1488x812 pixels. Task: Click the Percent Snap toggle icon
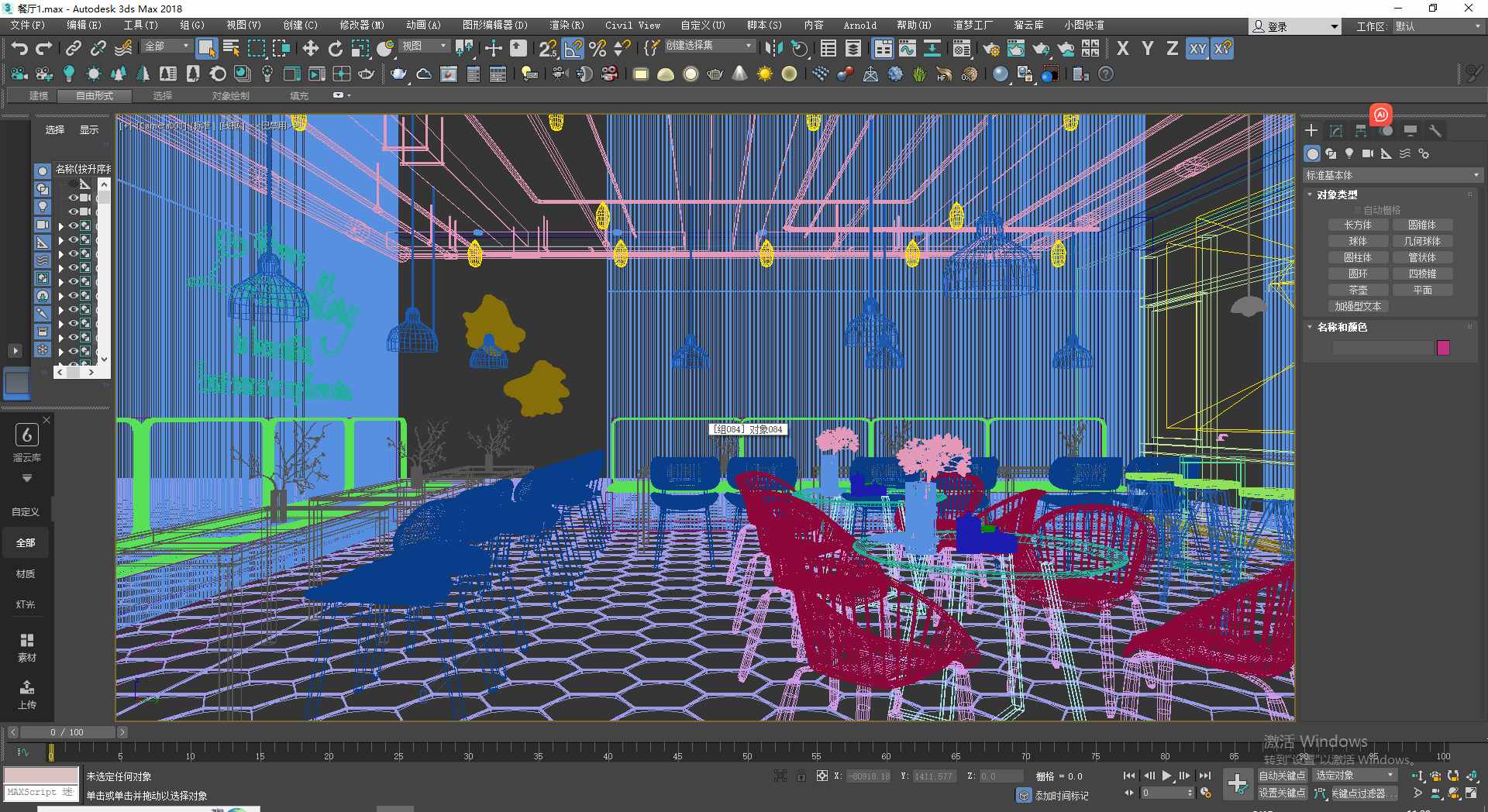tap(598, 49)
